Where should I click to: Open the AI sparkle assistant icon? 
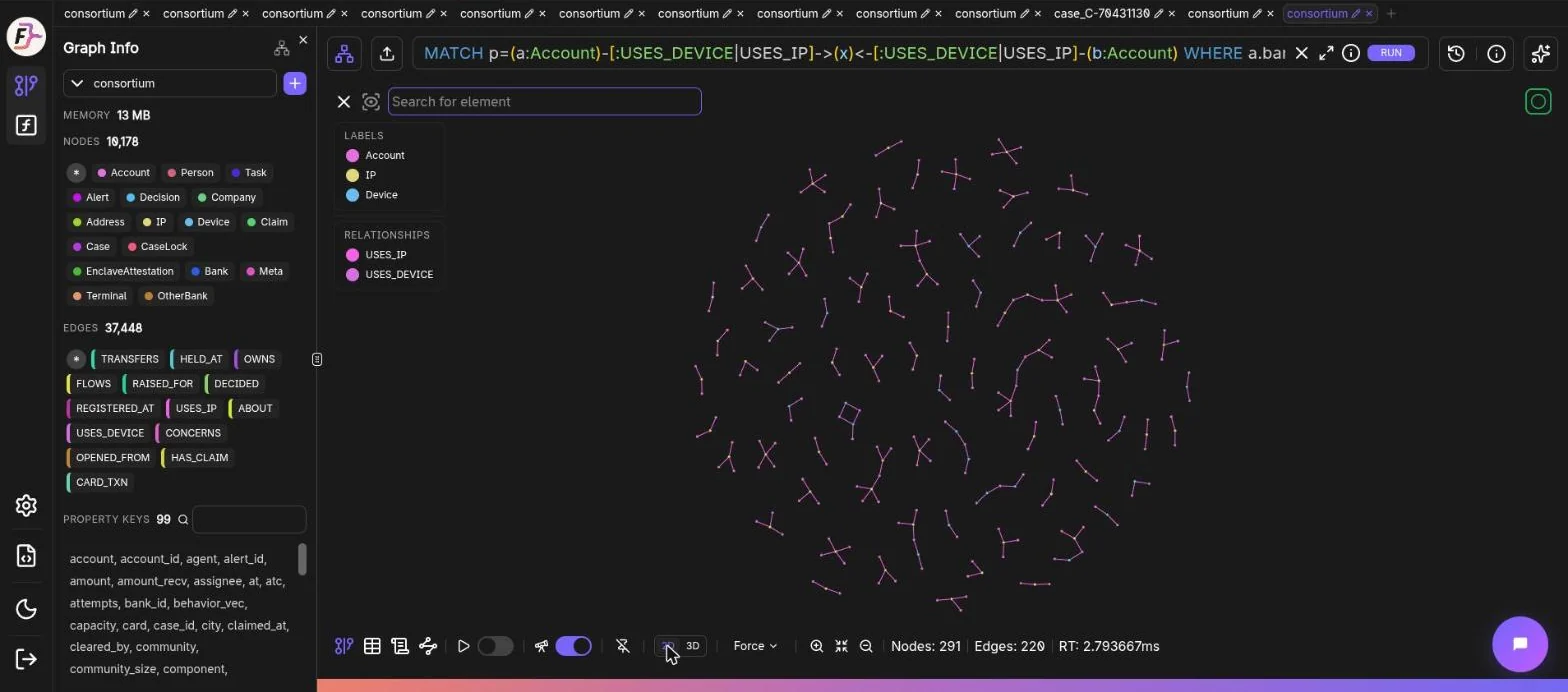pos(1541,54)
